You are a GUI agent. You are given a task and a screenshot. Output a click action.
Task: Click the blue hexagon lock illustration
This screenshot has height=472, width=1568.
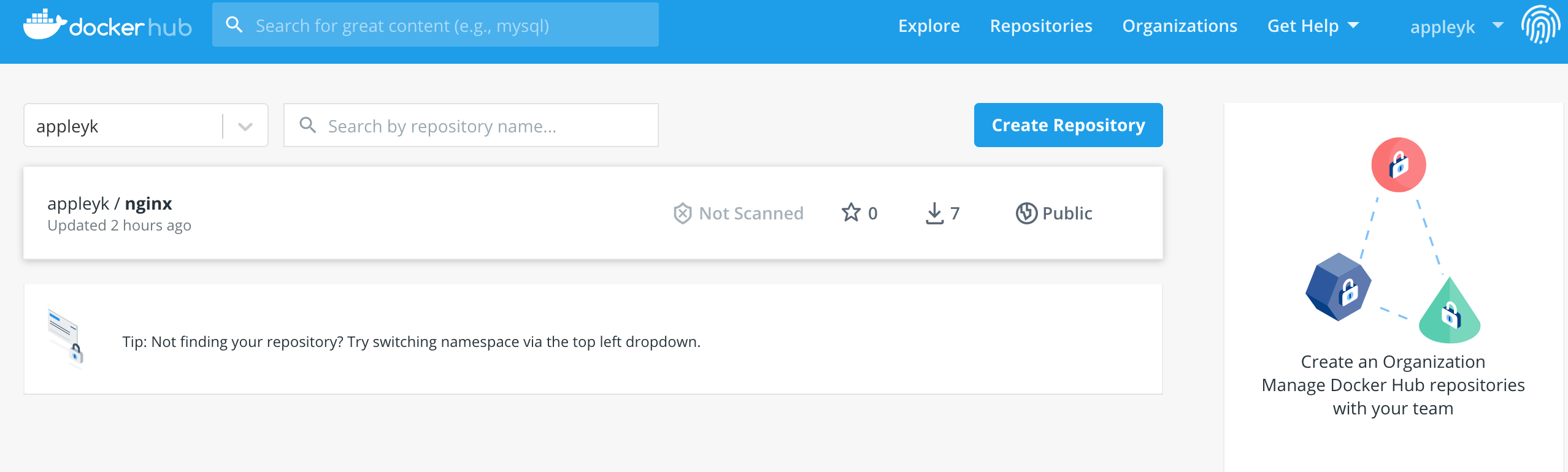click(1338, 287)
